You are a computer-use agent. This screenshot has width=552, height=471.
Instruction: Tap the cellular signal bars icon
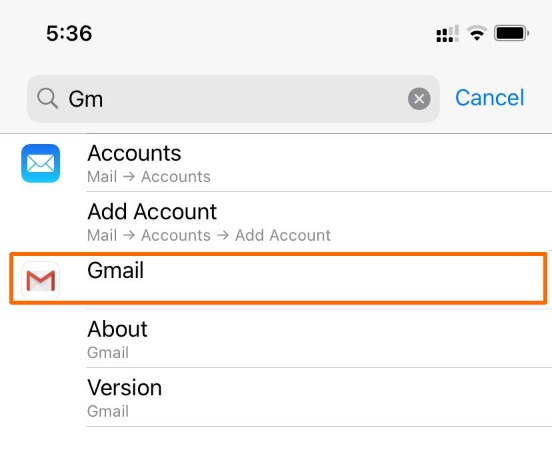447,33
